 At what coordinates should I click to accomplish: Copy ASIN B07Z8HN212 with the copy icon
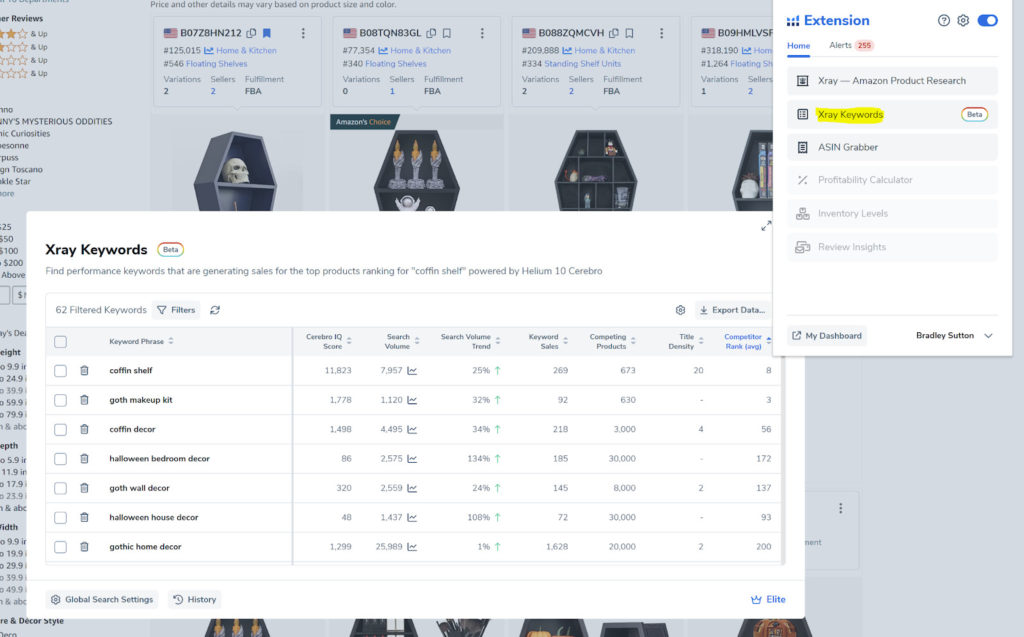click(251, 33)
